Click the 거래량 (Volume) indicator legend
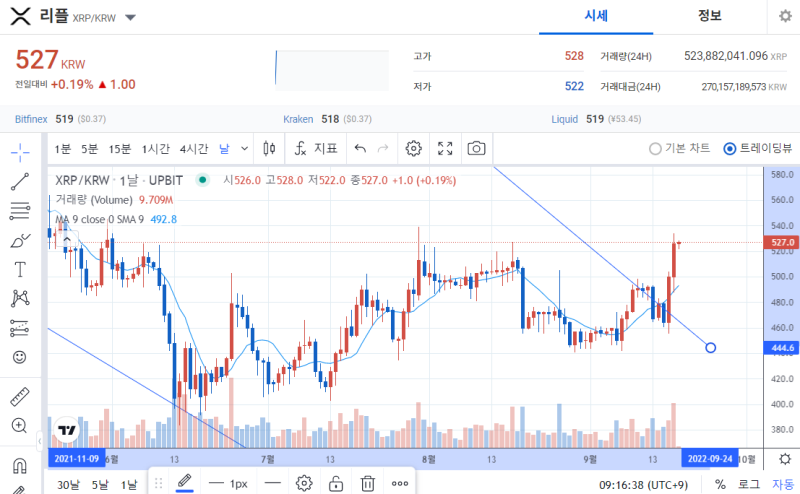 pos(114,200)
